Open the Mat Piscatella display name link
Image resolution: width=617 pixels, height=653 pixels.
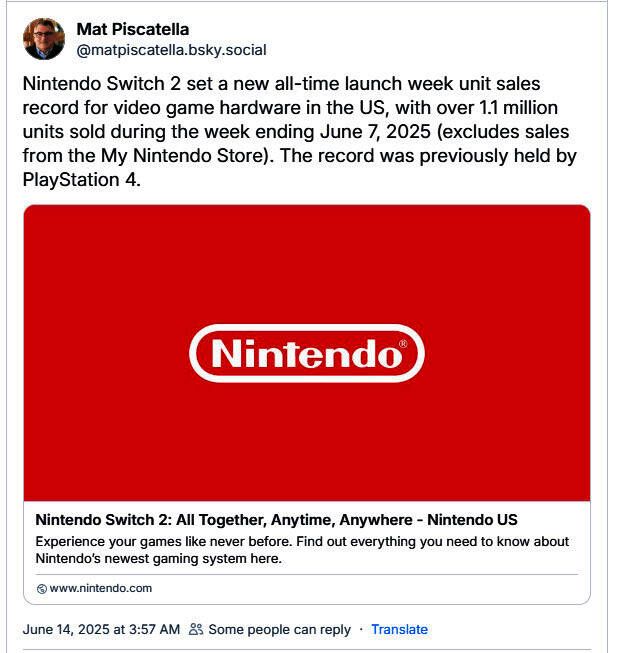tap(132, 29)
